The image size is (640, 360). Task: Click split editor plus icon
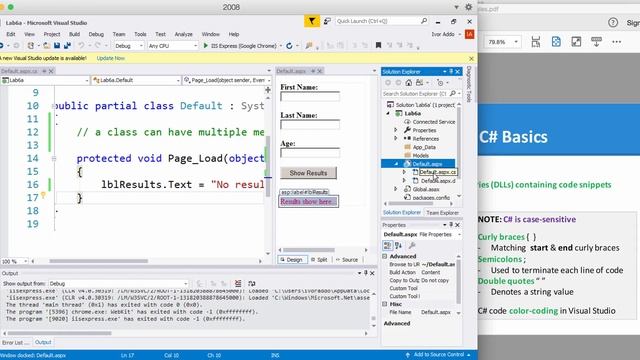coord(268,89)
